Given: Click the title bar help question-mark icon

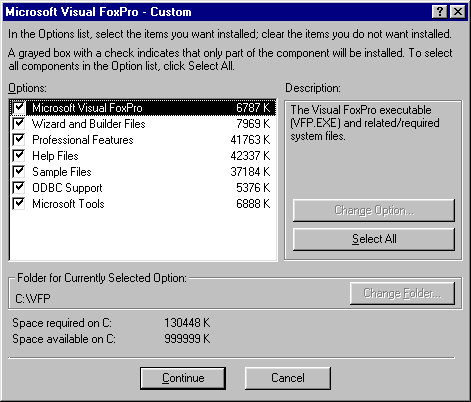Looking at the screenshot, I should [x=440, y=12].
